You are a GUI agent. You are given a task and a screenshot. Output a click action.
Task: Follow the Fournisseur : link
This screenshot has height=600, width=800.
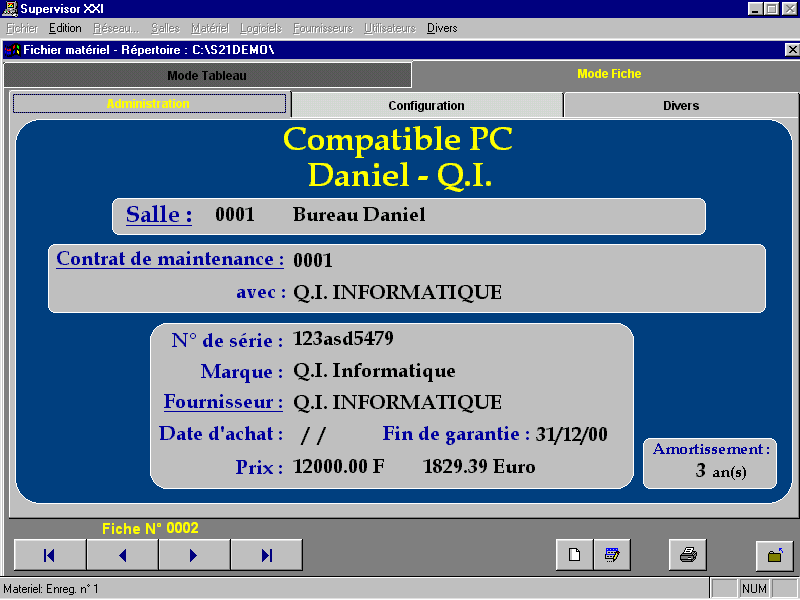click(223, 402)
